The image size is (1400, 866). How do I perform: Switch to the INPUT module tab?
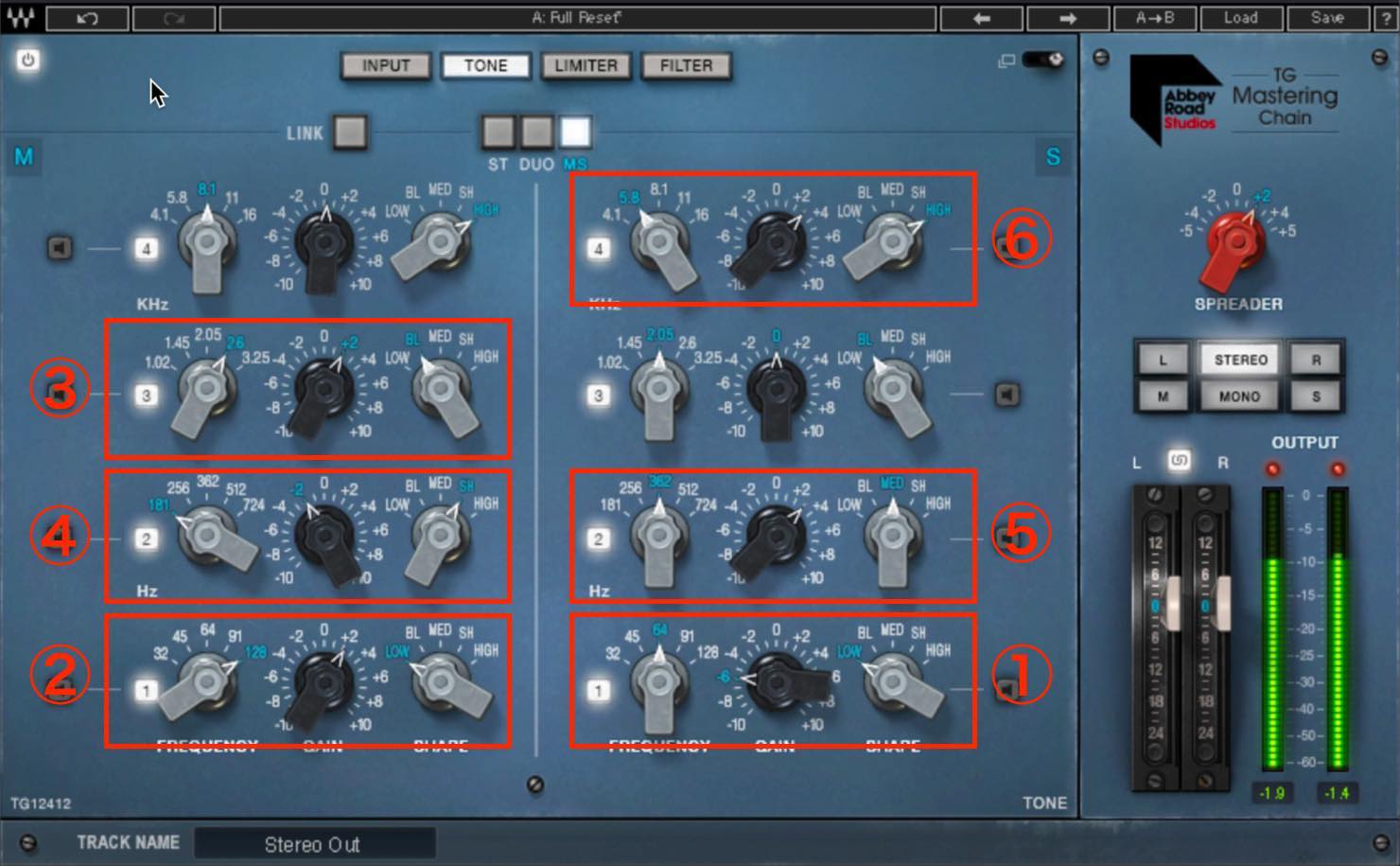[386, 65]
